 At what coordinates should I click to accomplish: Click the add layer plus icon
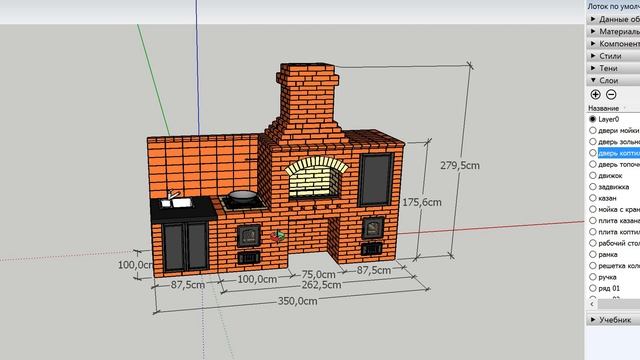click(x=596, y=95)
